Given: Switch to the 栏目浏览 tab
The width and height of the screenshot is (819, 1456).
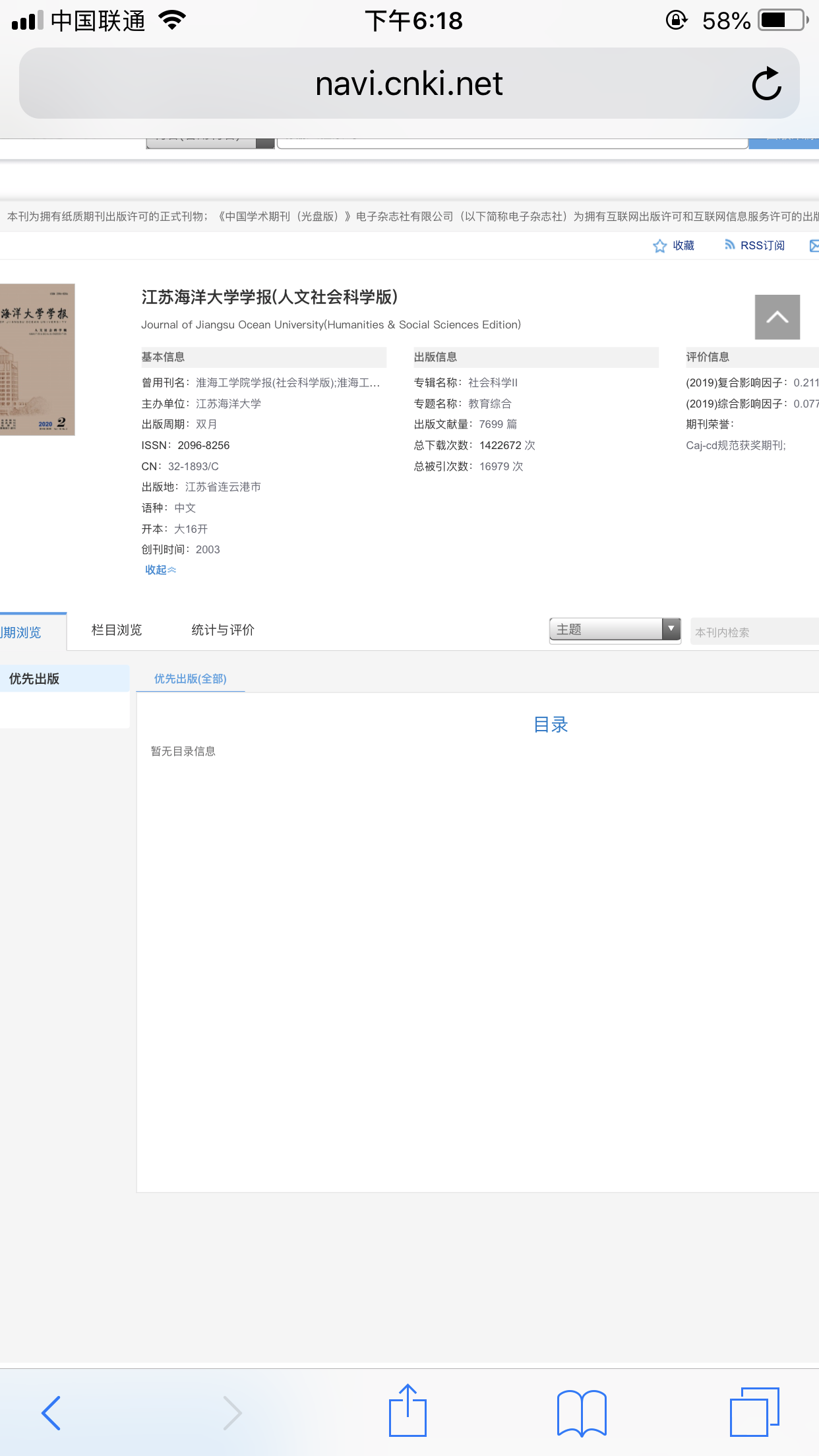Looking at the screenshot, I should click(x=117, y=630).
